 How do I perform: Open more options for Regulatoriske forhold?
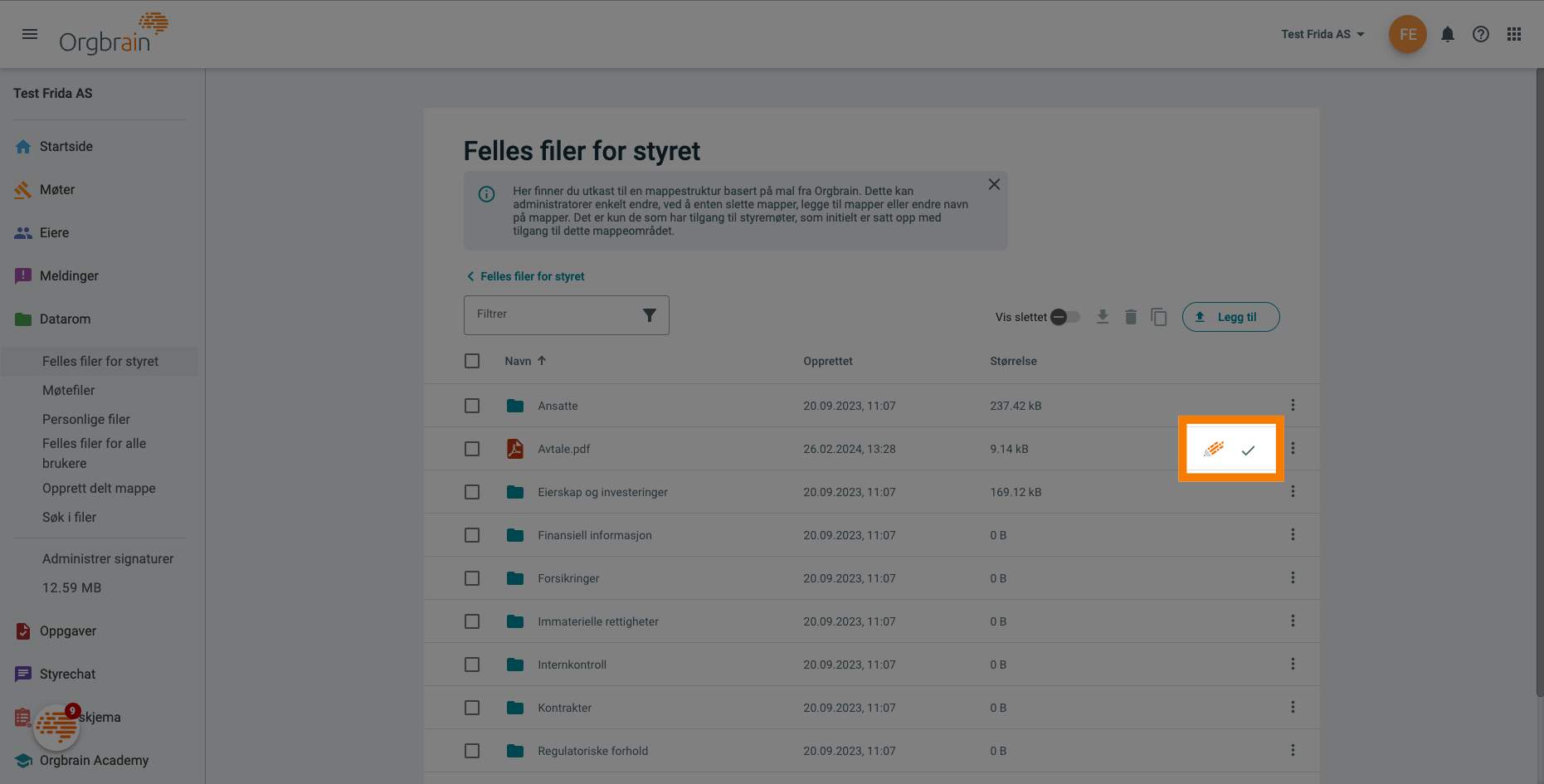1293,750
